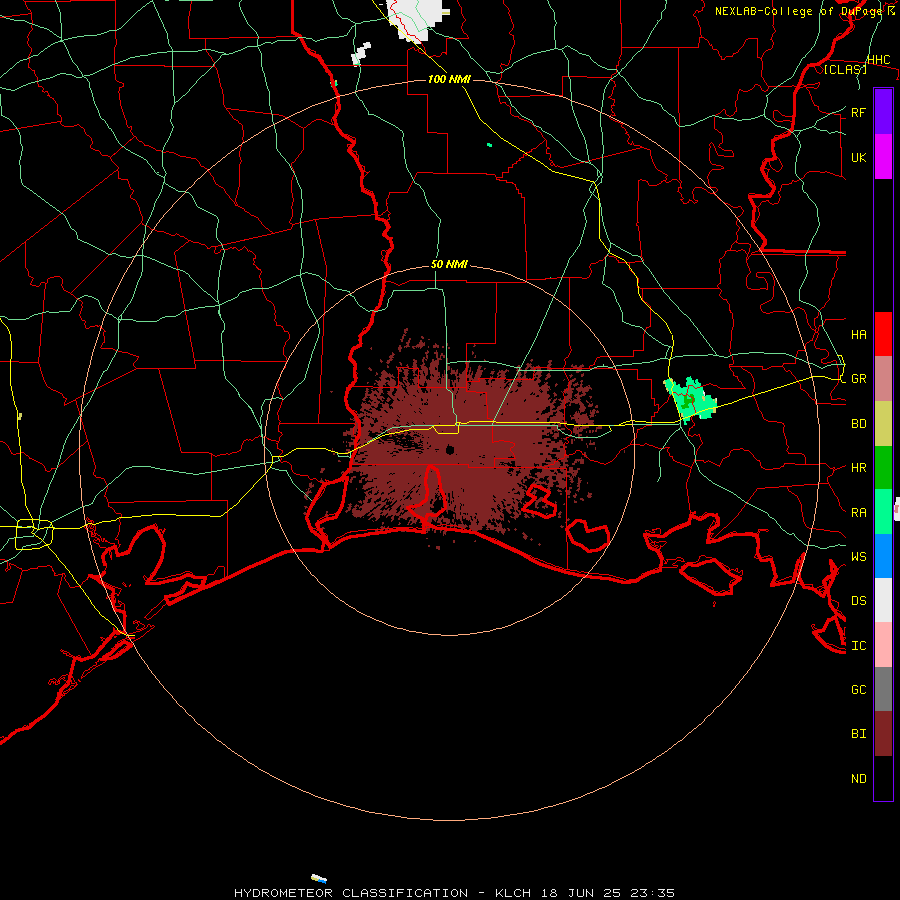Screen dimensions: 900x900
Task: Click the HR legend label
Action: [858, 468]
